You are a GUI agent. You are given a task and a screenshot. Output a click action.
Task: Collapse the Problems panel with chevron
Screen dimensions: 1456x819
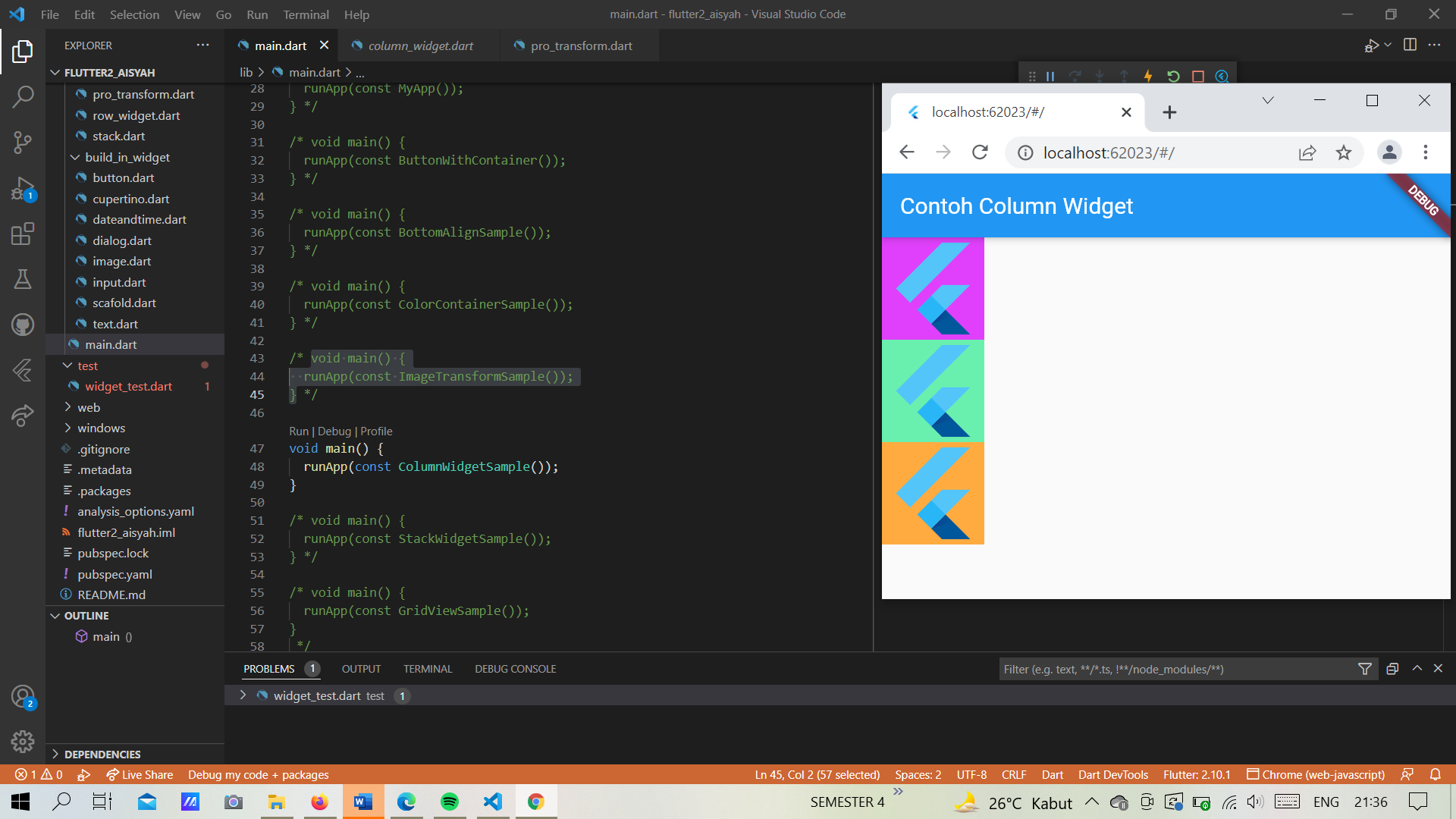[x=1417, y=669]
